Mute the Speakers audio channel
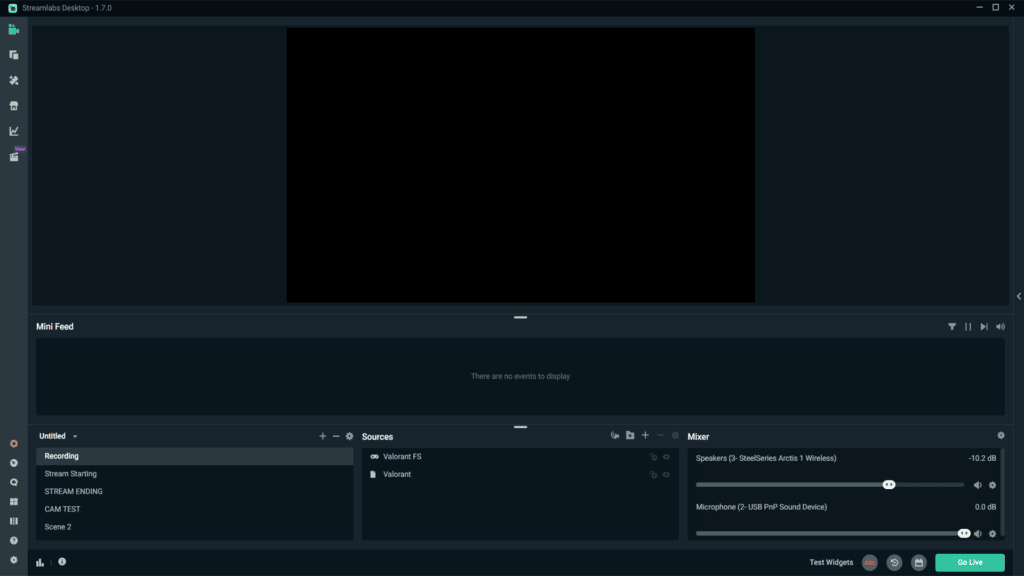The height and width of the screenshot is (576, 1024). pyautogui.click(x=978, y=485)
